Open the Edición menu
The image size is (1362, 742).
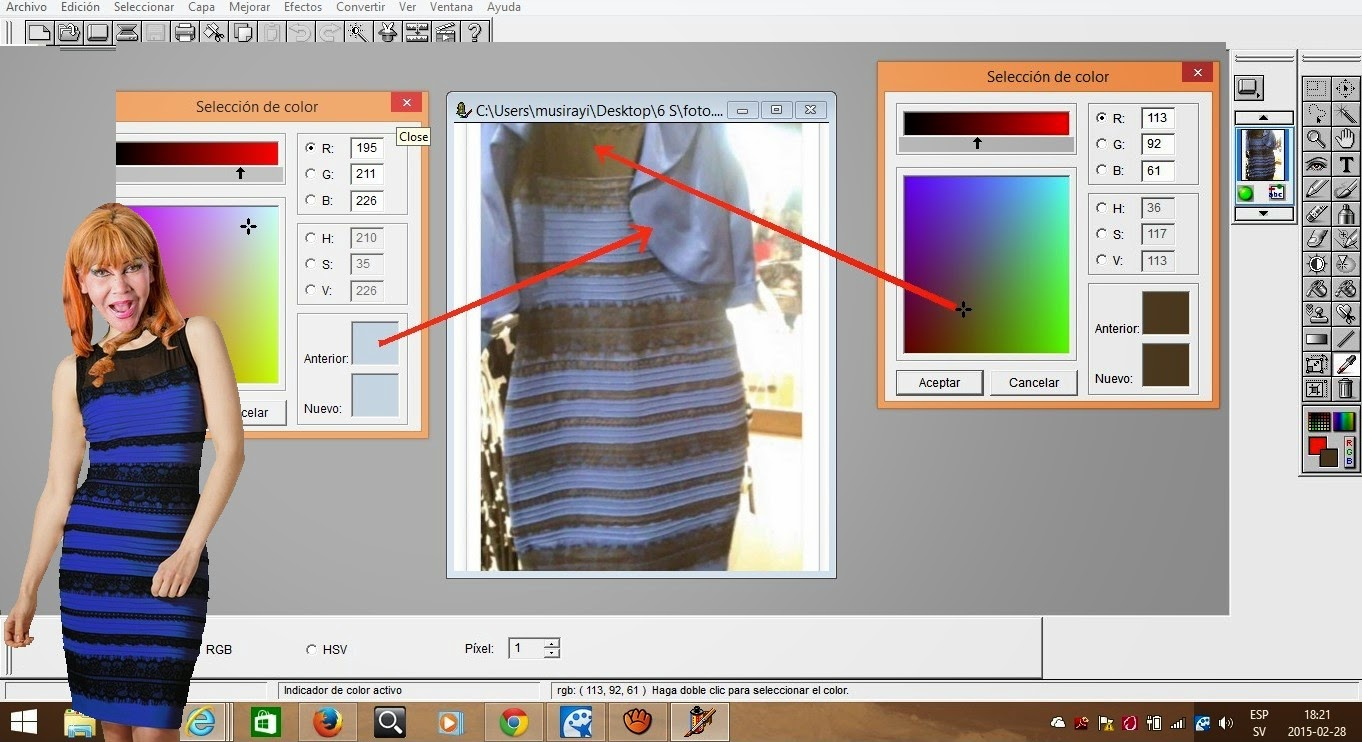80,7
